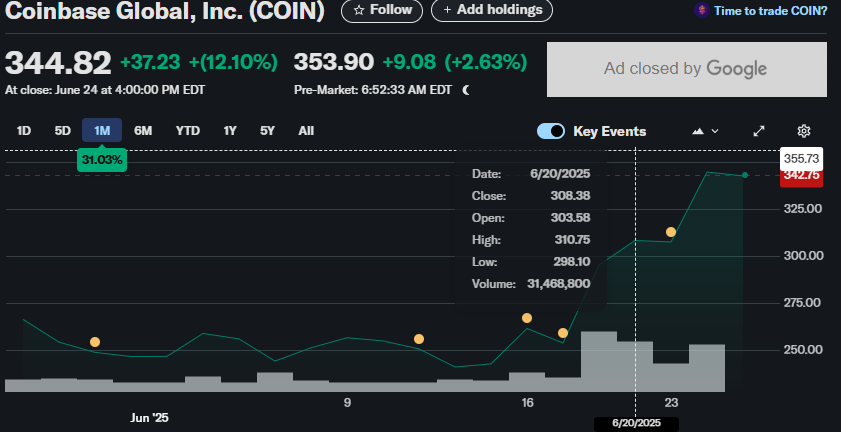Select YTD time range
This screenshot has width=841, height=432.
(188, 130)
